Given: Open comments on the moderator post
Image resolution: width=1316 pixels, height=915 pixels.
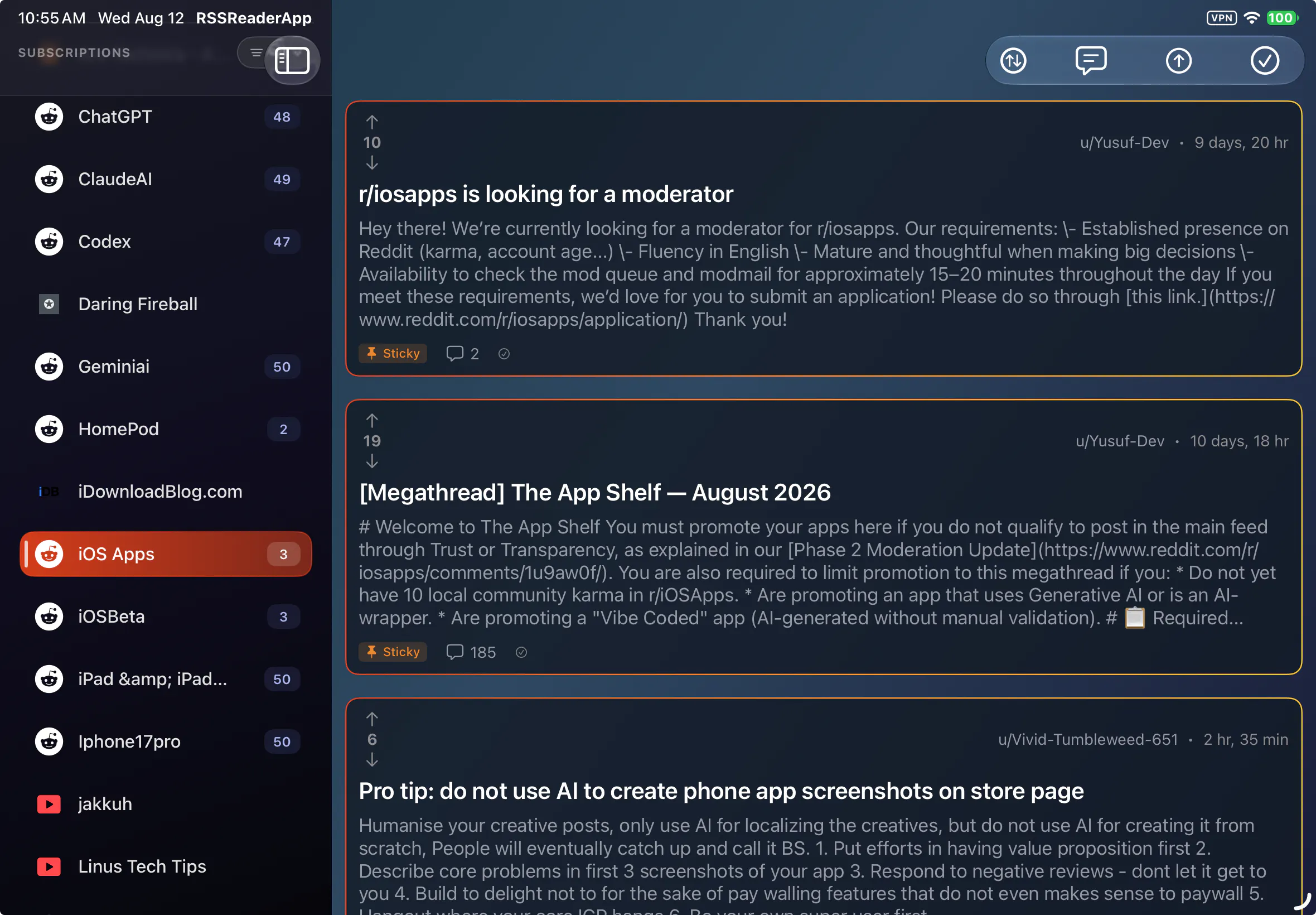Looking at the screenshot, I should coord(462,354).
